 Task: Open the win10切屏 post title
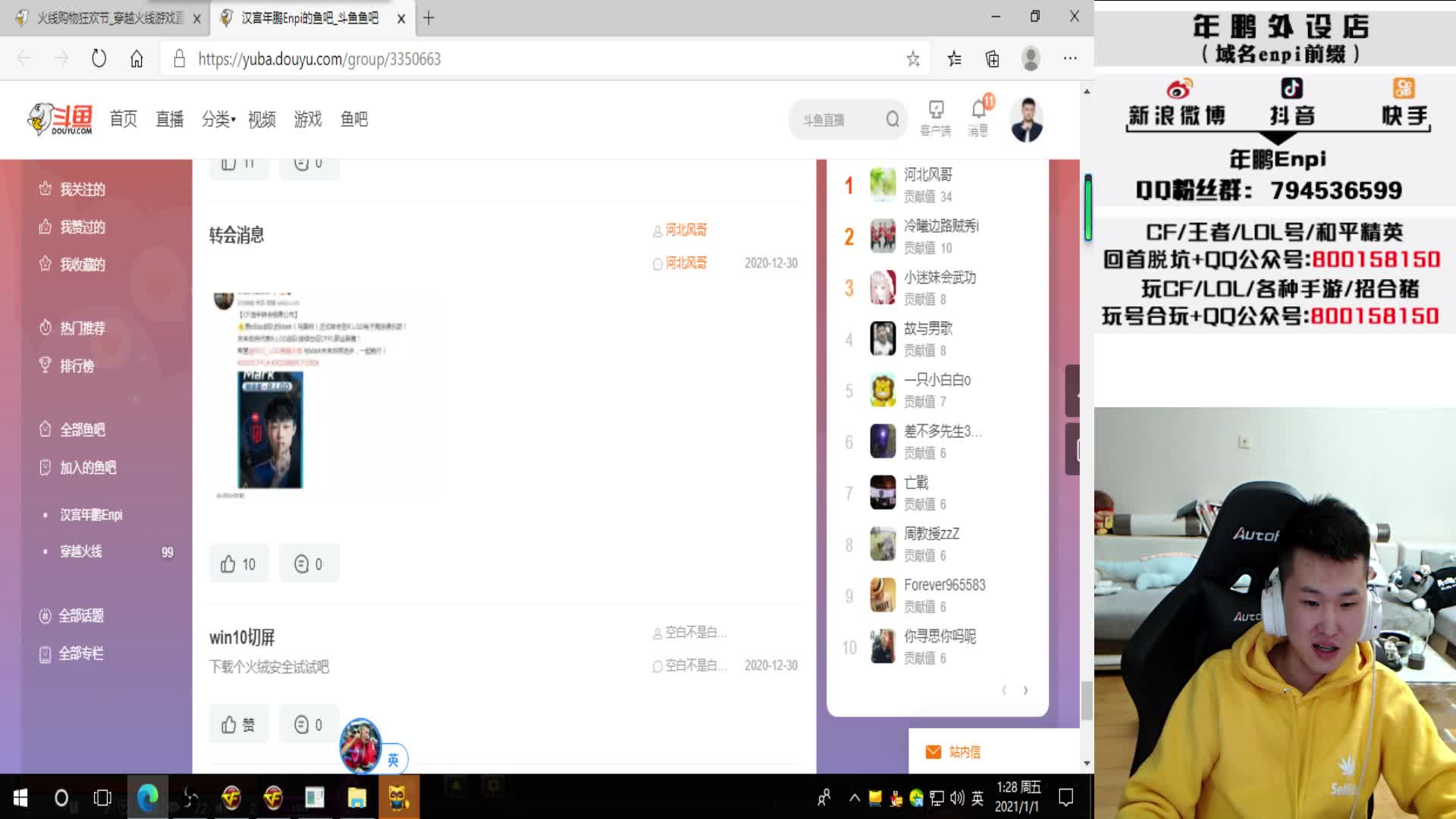click(242, 637)
